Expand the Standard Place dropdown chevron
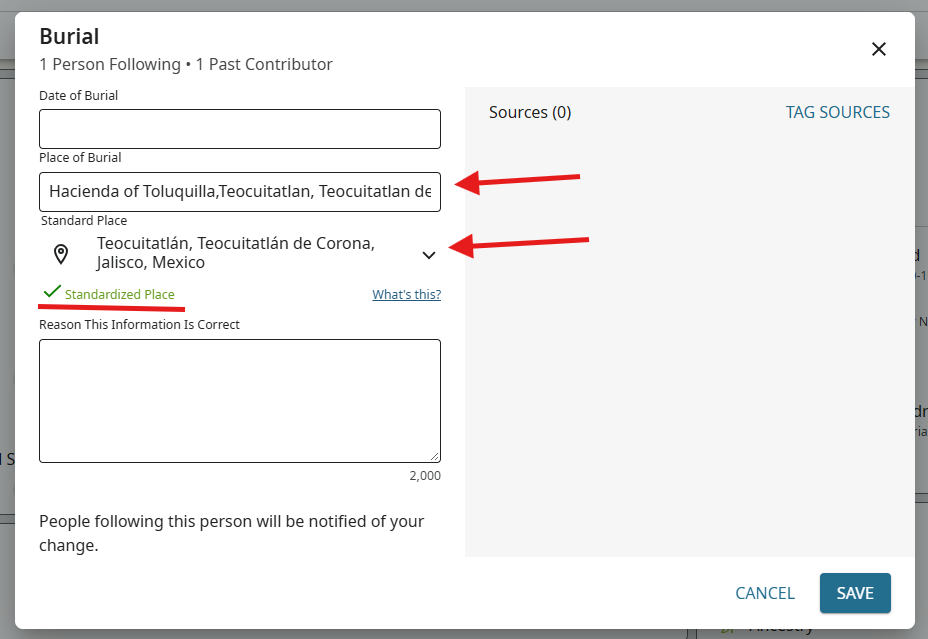Image resolution: width=928 pixels, height=639 pixels. (429, 255)
